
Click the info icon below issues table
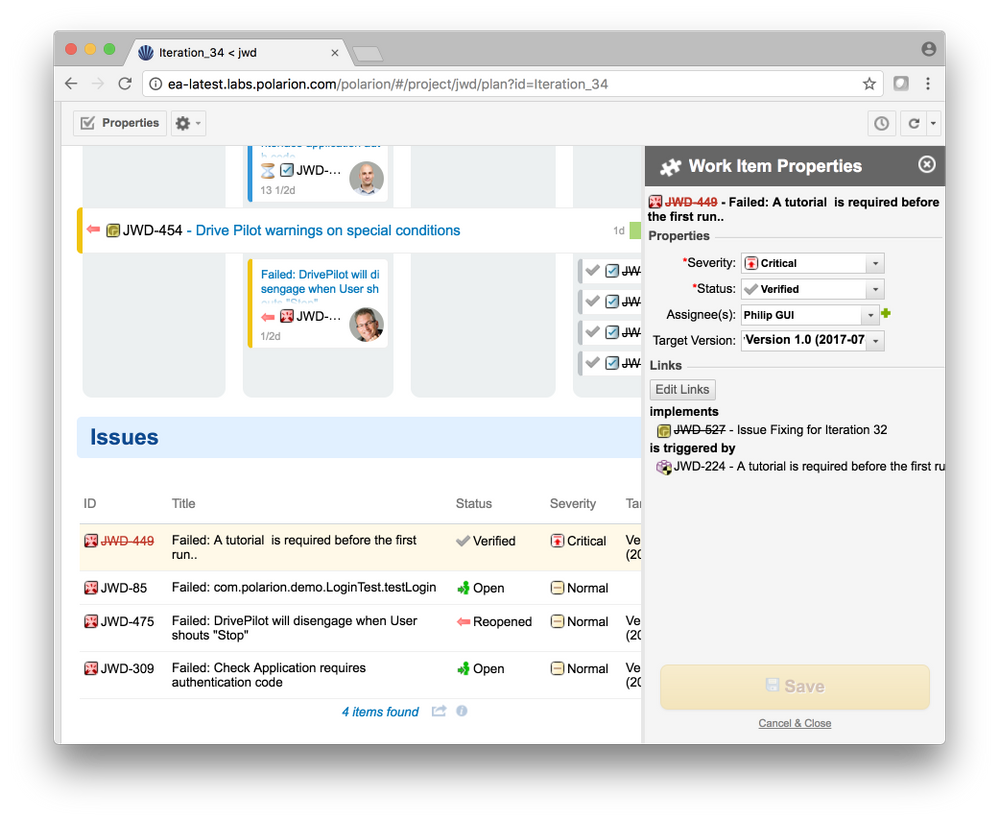462,711
